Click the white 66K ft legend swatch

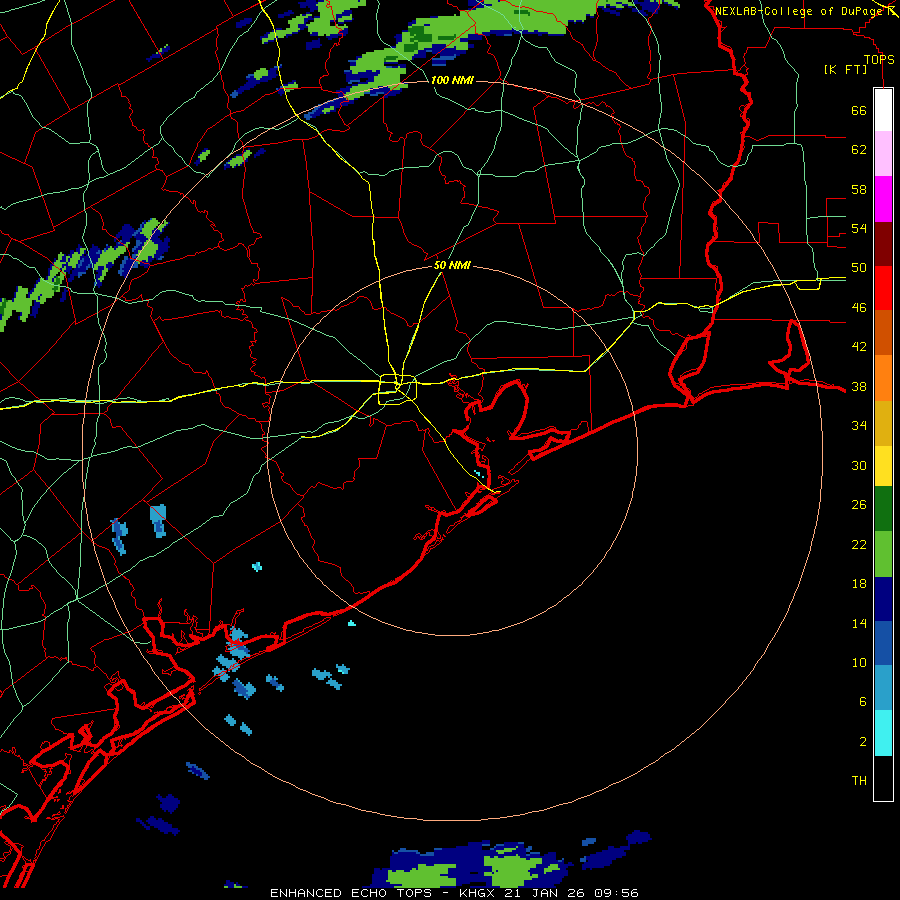(883, 110)
